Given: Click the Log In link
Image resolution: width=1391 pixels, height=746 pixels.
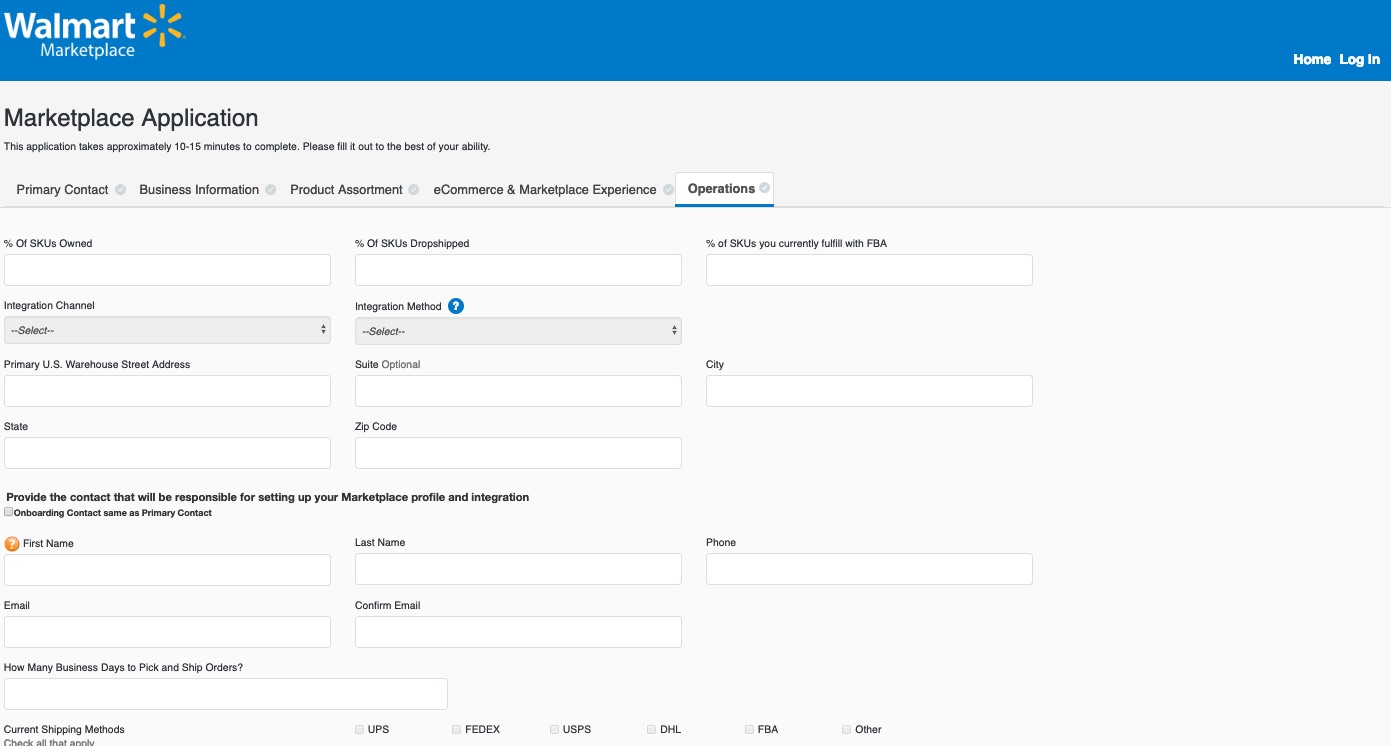Looking at the screenshot, I should click(x=1359, y=59).
